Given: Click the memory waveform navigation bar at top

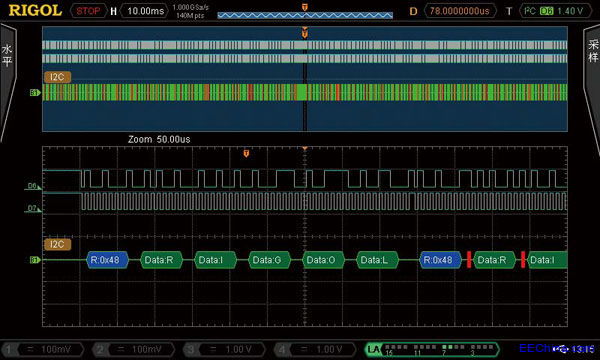Looking at the screenshot, I should coord(305,15).
